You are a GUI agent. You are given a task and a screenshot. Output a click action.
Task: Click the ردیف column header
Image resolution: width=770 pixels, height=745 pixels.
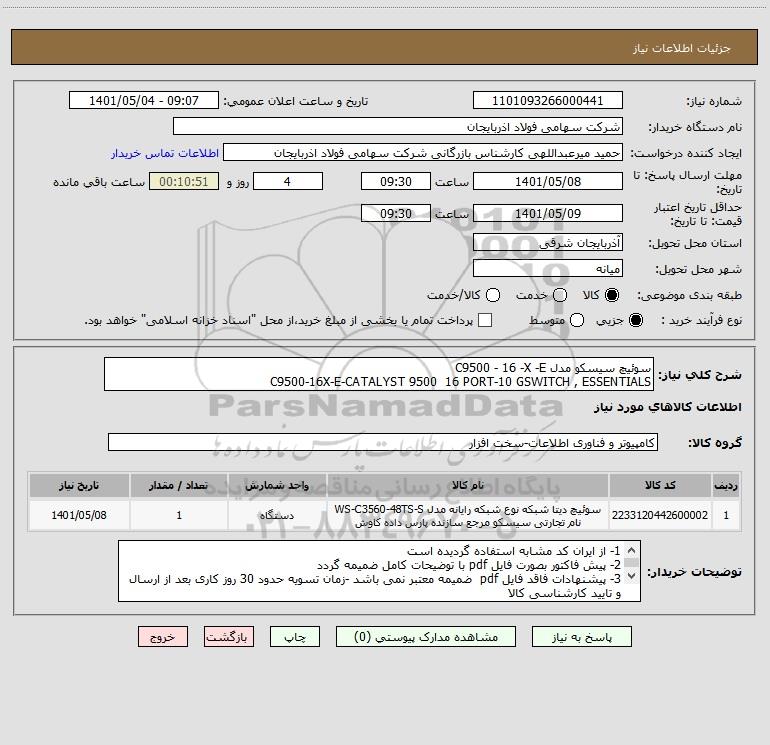726,486
